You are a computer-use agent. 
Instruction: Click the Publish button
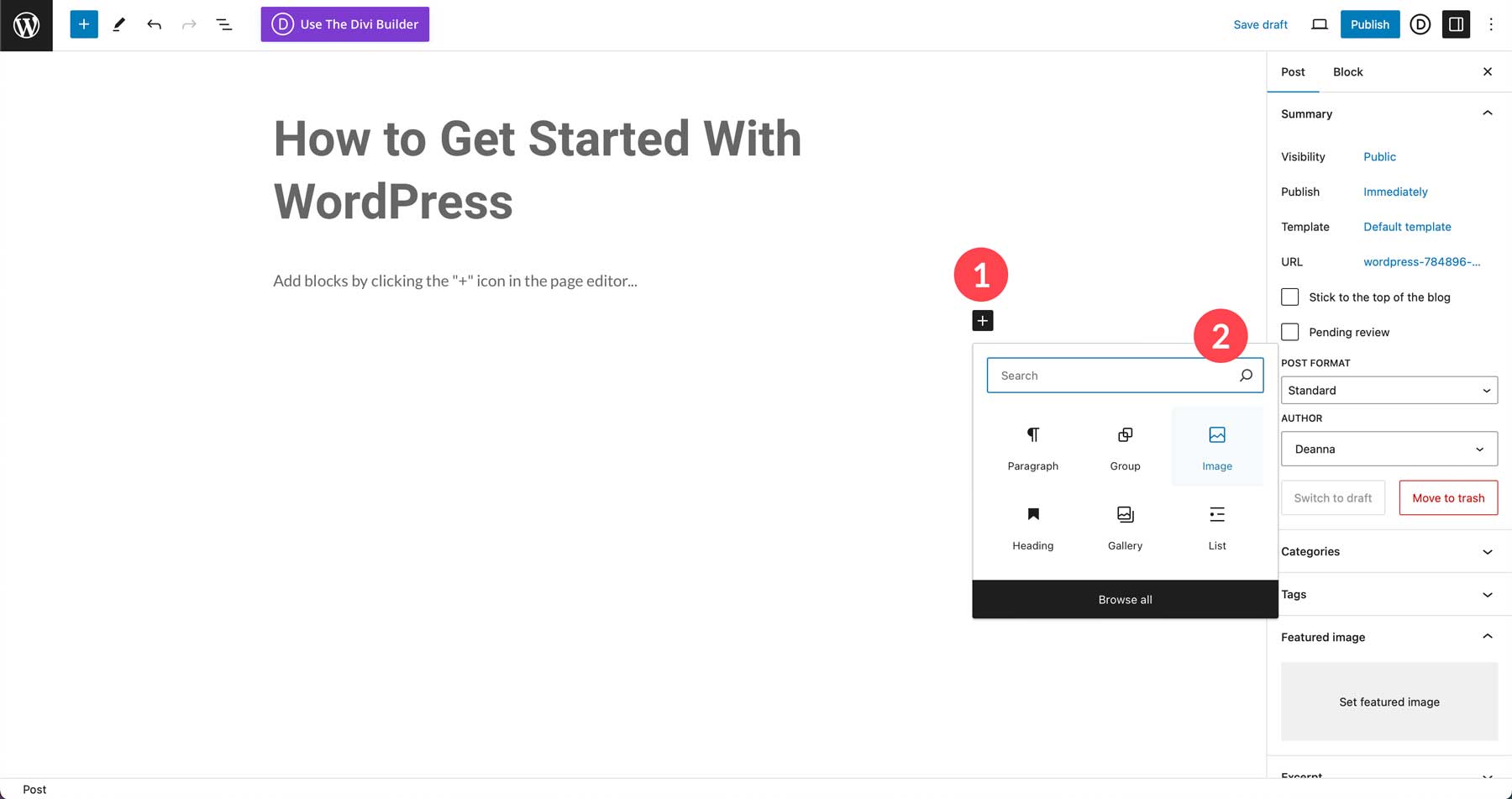click(1369, 24)
